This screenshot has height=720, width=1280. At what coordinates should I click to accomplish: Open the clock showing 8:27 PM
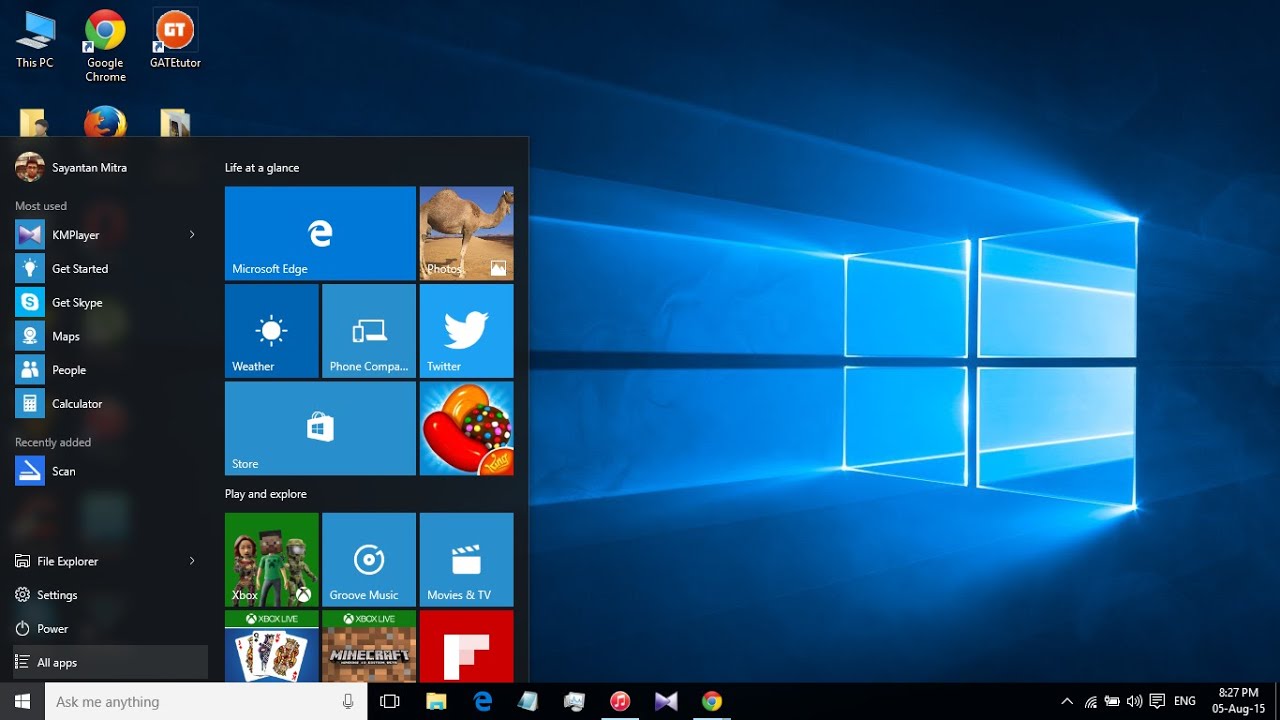1238,701
